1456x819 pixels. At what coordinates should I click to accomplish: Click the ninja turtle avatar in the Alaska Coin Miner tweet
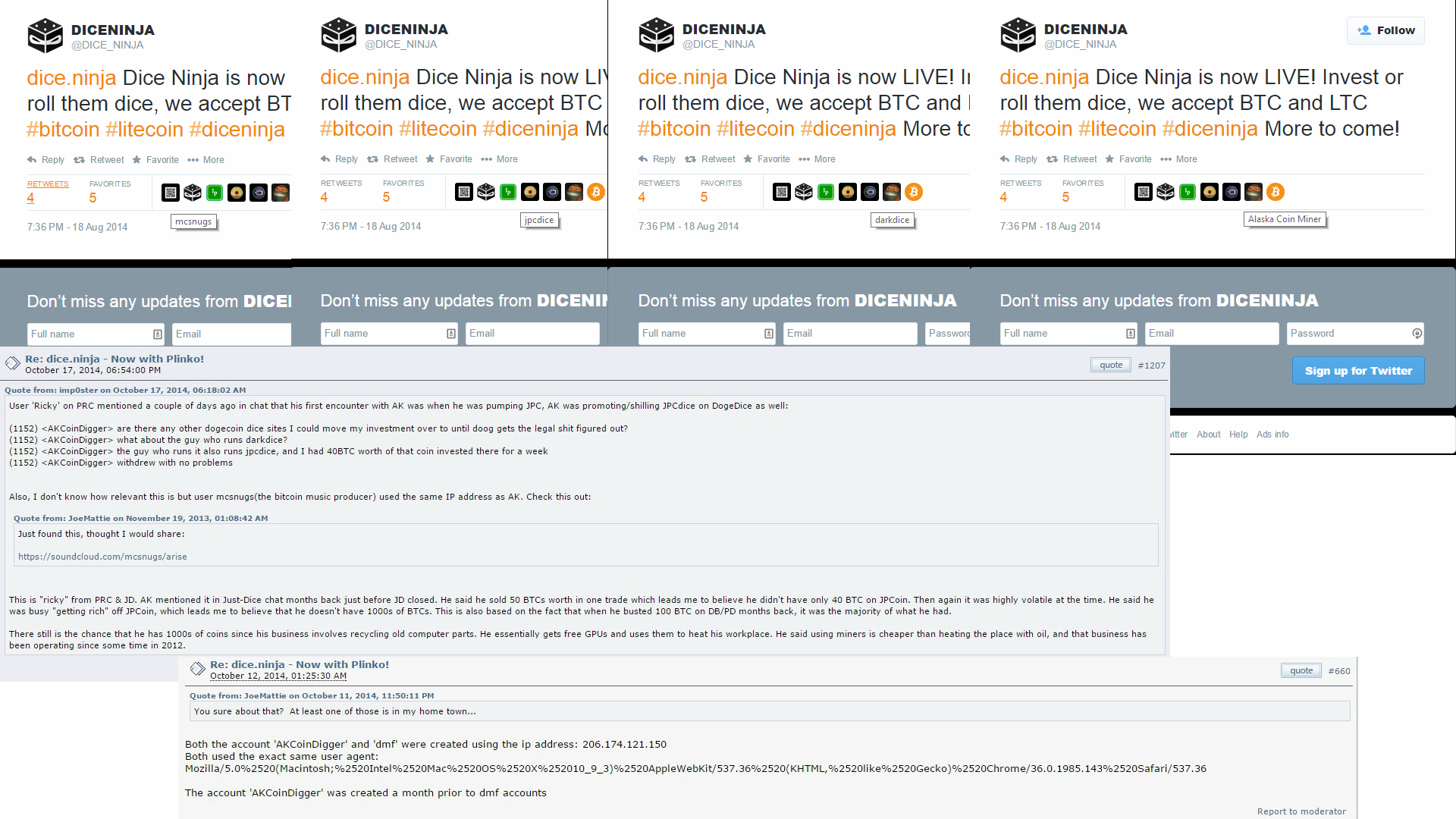tap(1254, 192)
